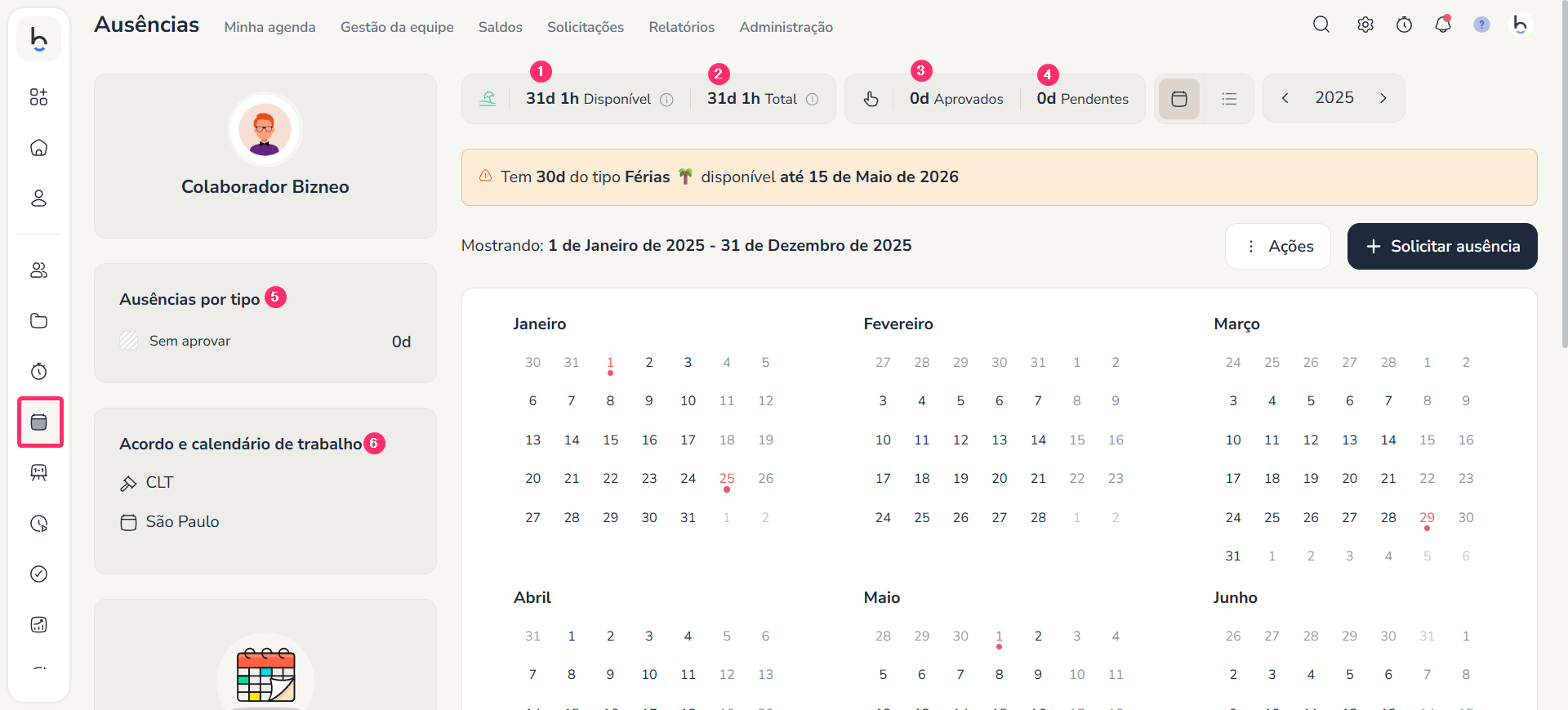
Task: Click the notifications bell icon
Action: pos(1443,25)
